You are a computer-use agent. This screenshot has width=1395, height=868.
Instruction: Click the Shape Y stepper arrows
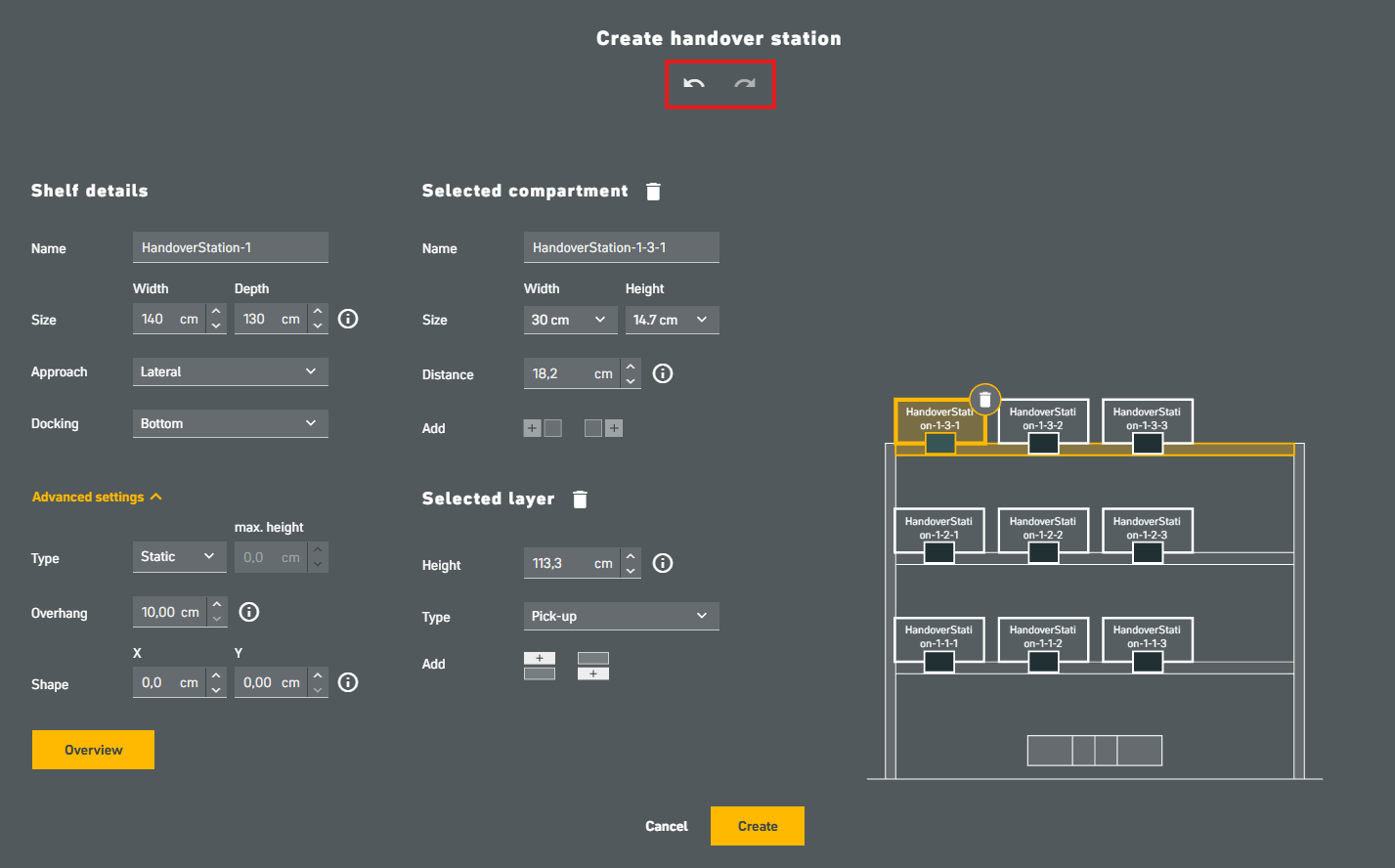pos(318,682)
